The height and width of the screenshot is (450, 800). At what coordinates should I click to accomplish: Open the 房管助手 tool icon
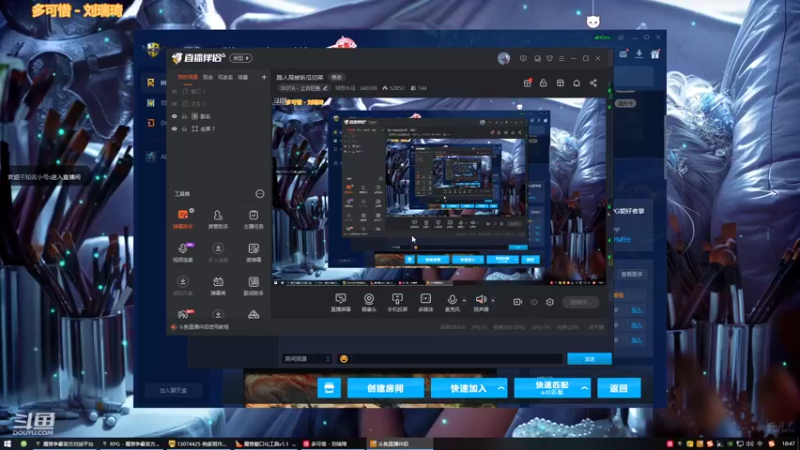pos(218,218)
